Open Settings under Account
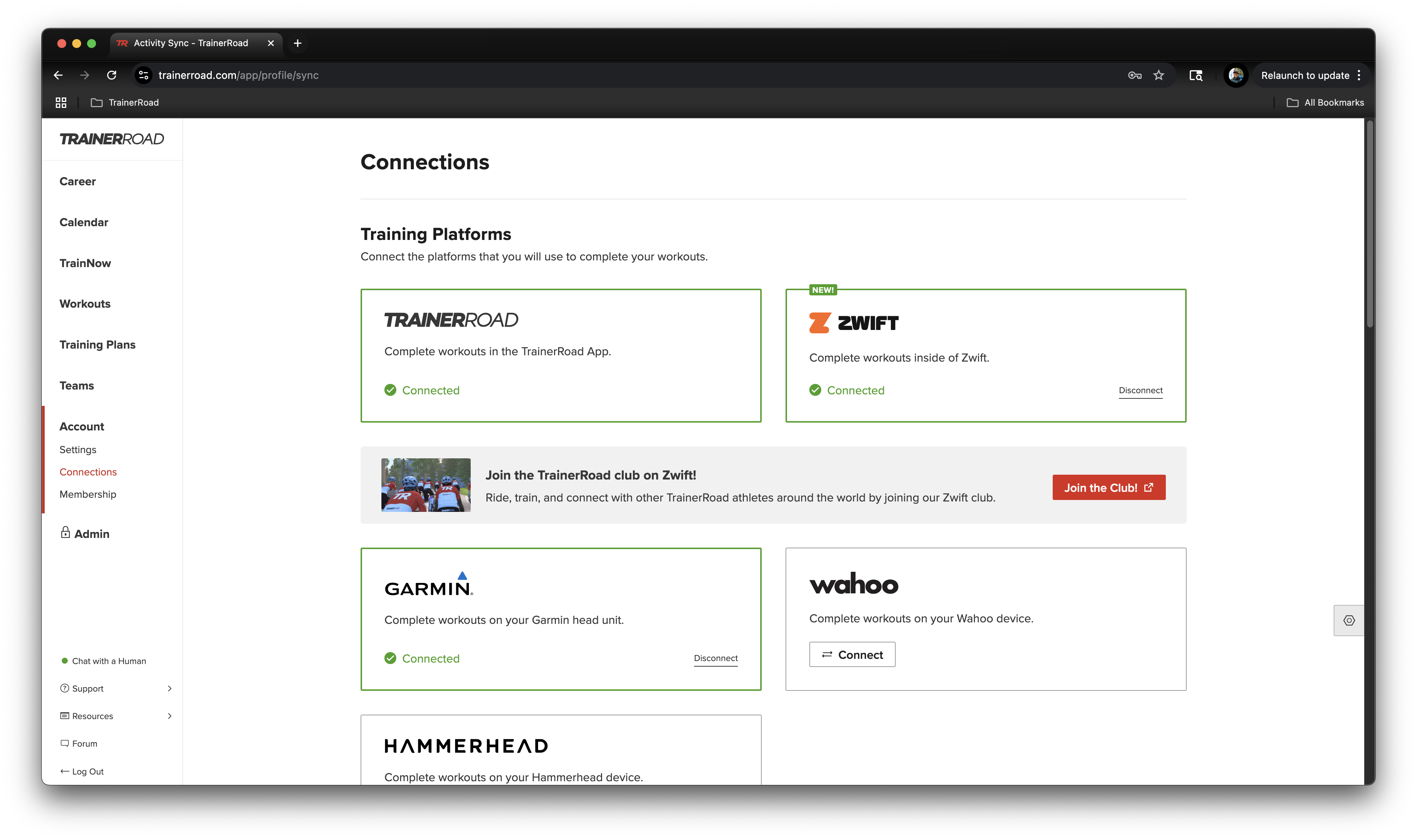 (x=77, y=449)
